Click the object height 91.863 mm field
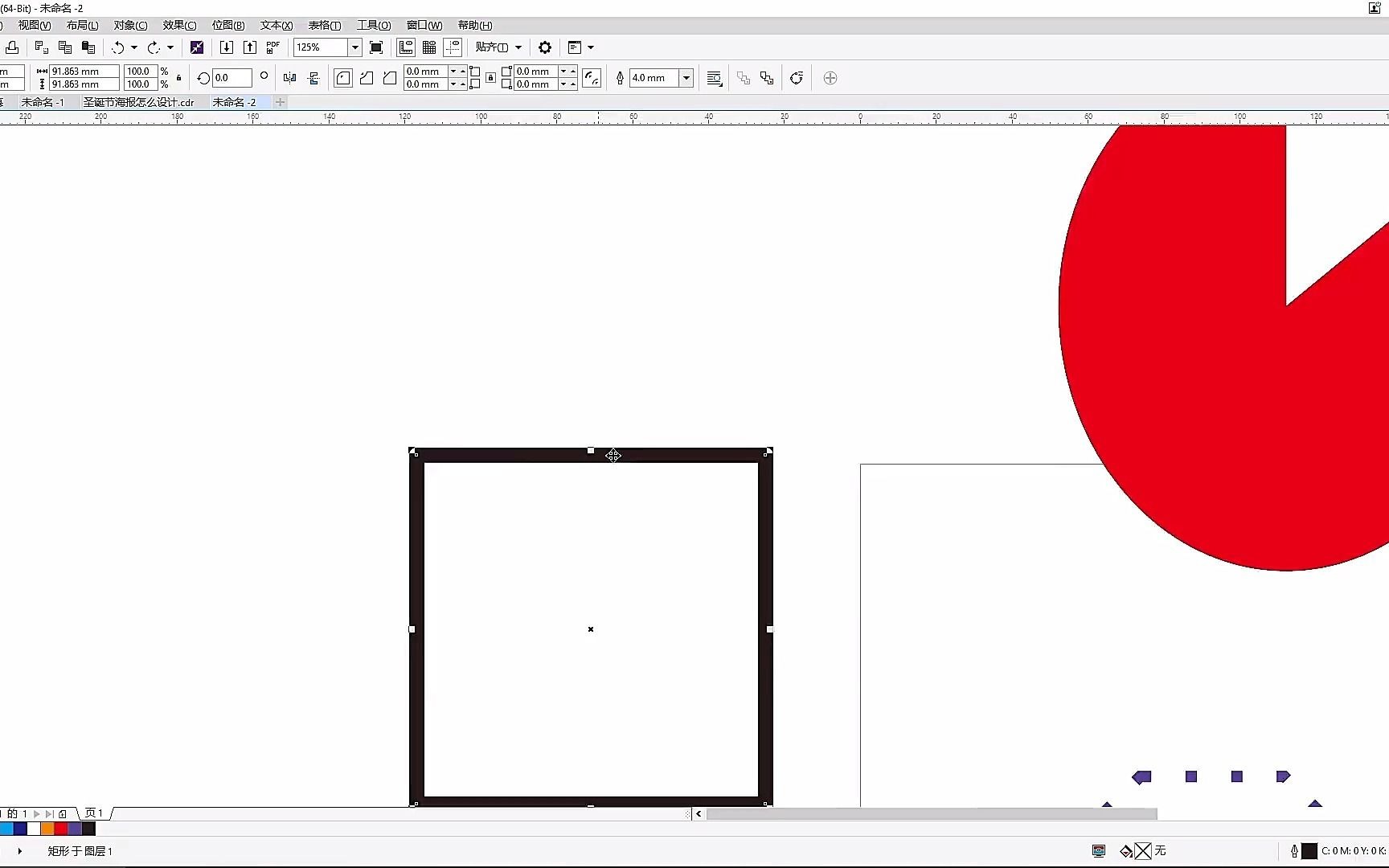The width and height of the screenshot is (1389, 868). coord(84,84)
